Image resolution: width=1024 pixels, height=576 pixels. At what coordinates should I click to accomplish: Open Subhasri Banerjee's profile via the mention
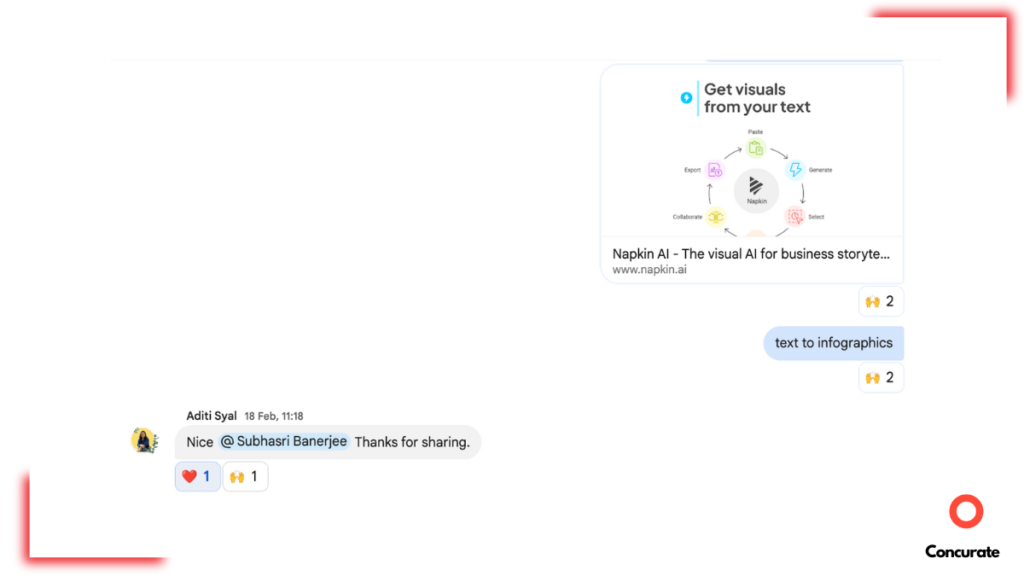[x=284, y=441]
